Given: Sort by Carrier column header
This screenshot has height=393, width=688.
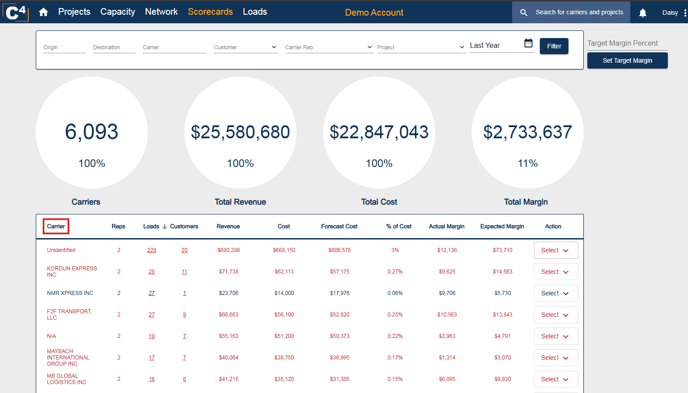Looking at the screenshot, I should coord(56,226).
